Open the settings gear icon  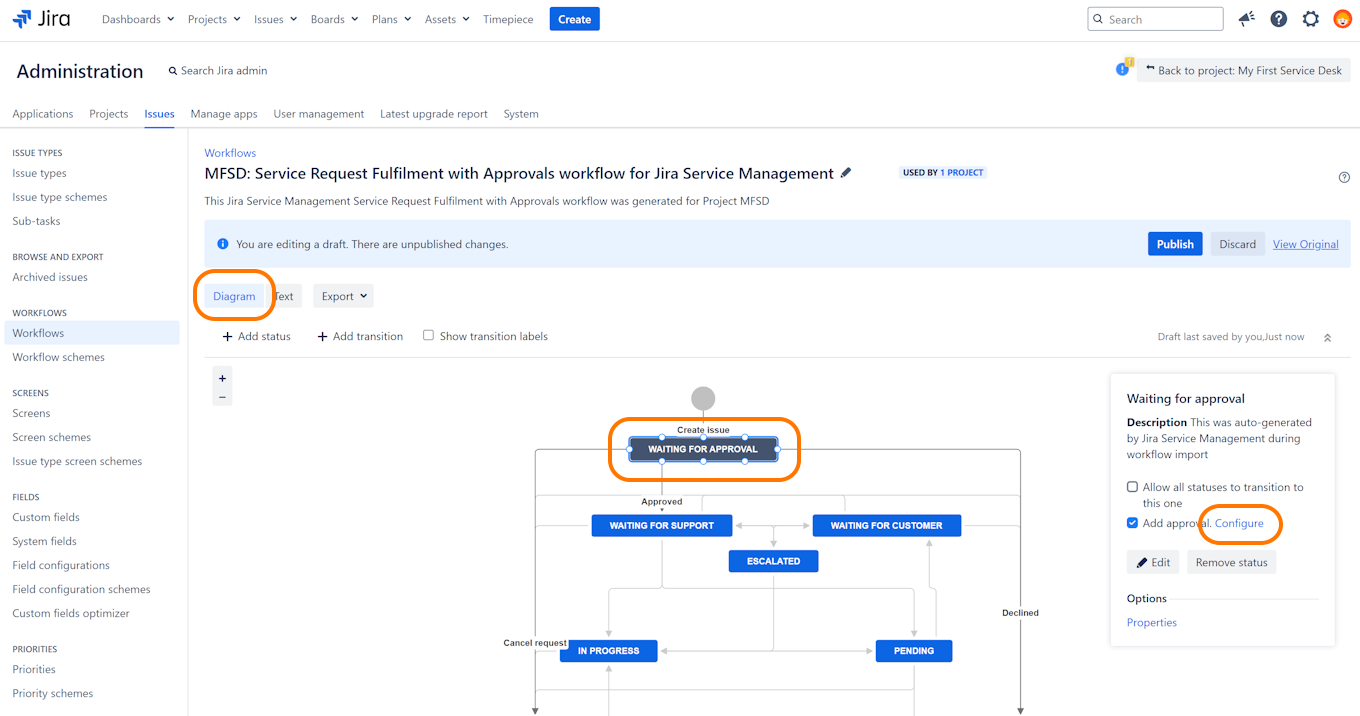1310,19
